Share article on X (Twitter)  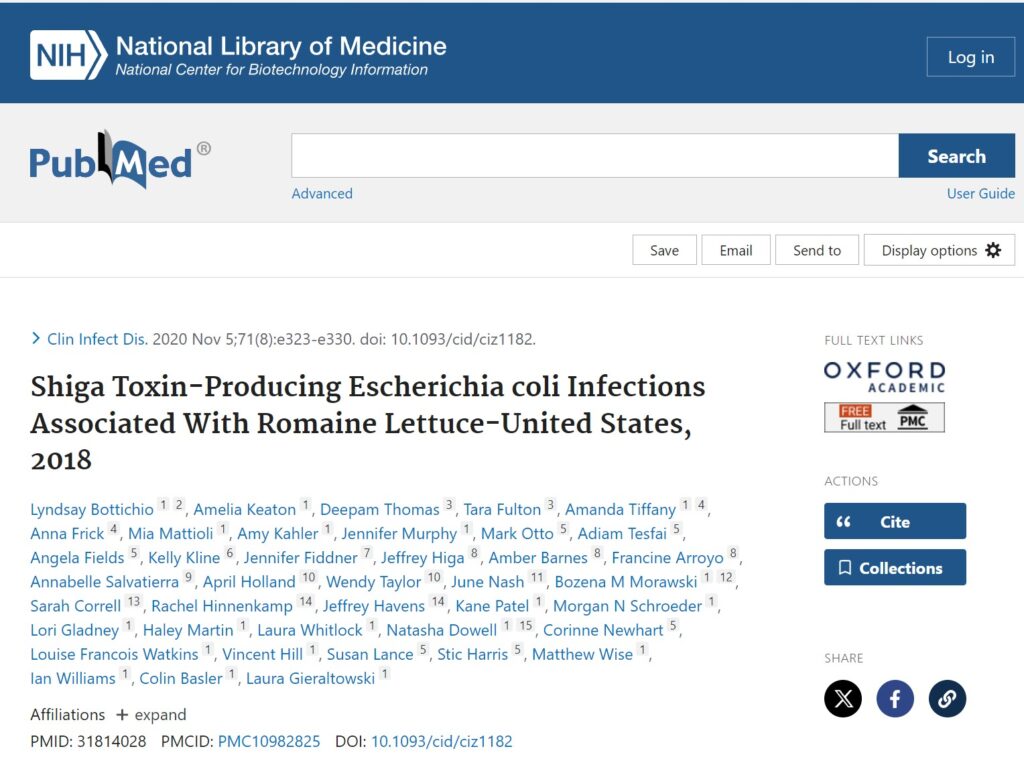pos(843,698)
